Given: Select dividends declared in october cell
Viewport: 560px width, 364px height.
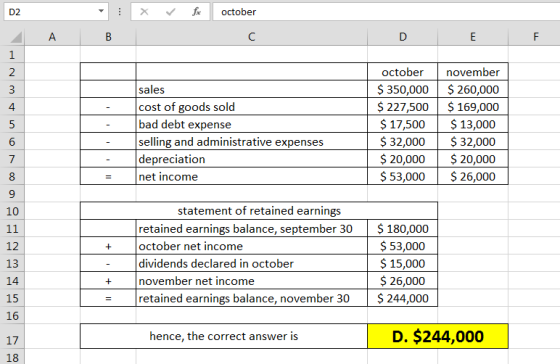Looking at the screenshot, I should [x=251, y=264].
